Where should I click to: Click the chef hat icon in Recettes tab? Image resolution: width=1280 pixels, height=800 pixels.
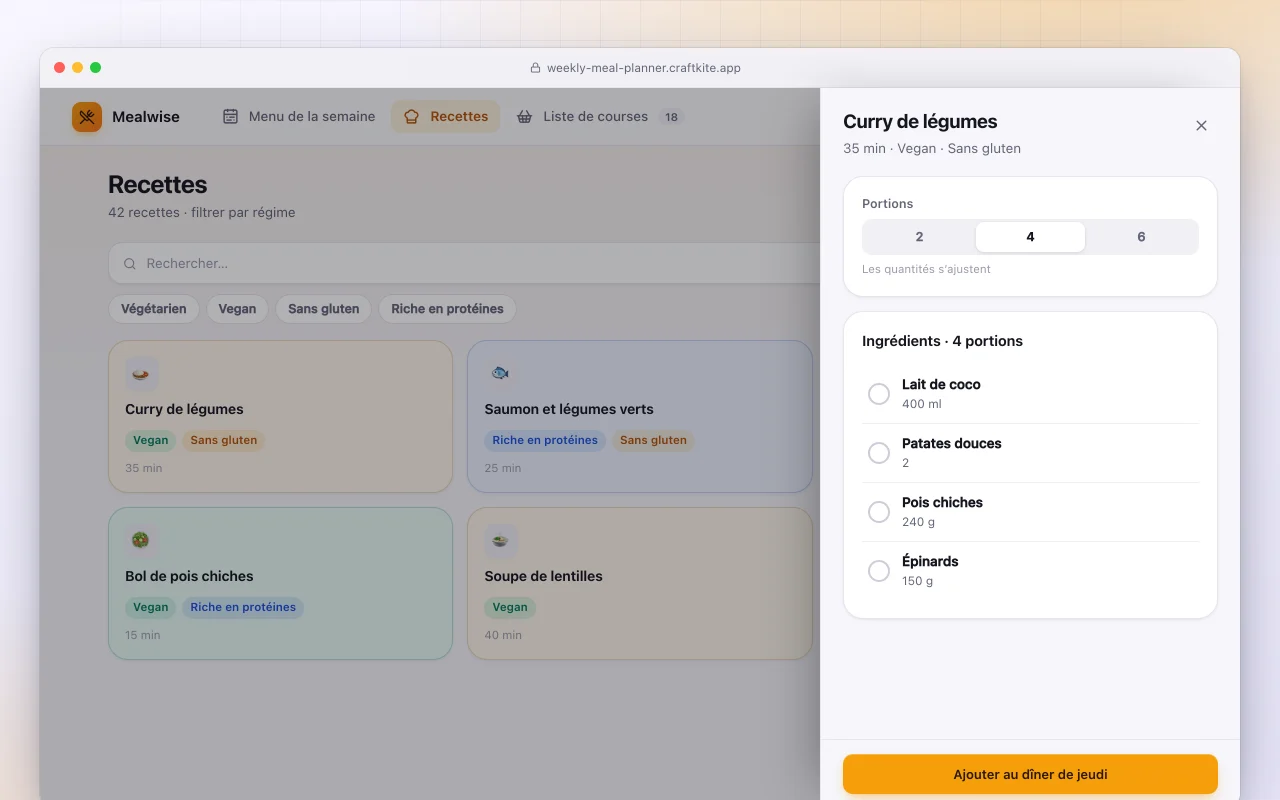pos(412,117)
